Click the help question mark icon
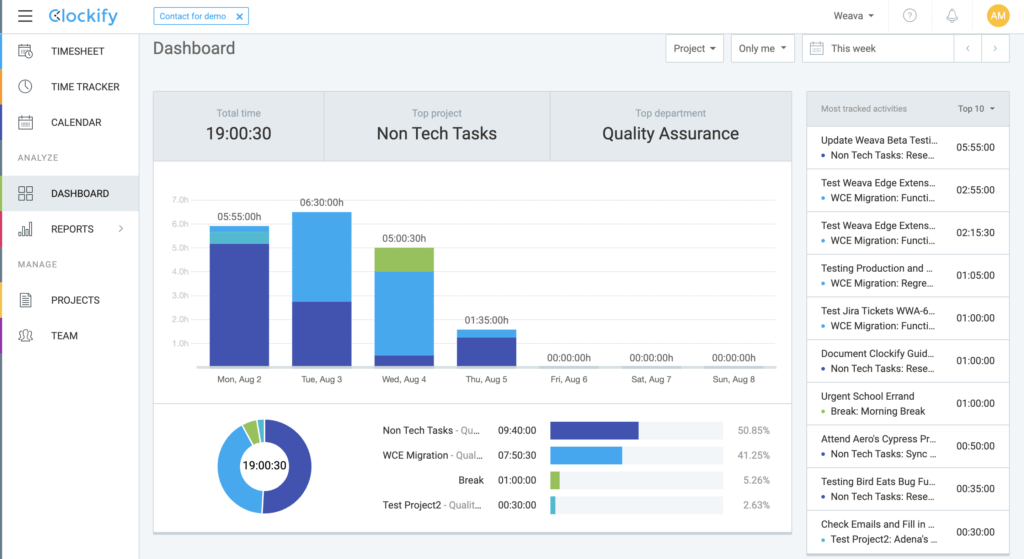The width and height of the screenshot is (1024, 559). [909, 16]
